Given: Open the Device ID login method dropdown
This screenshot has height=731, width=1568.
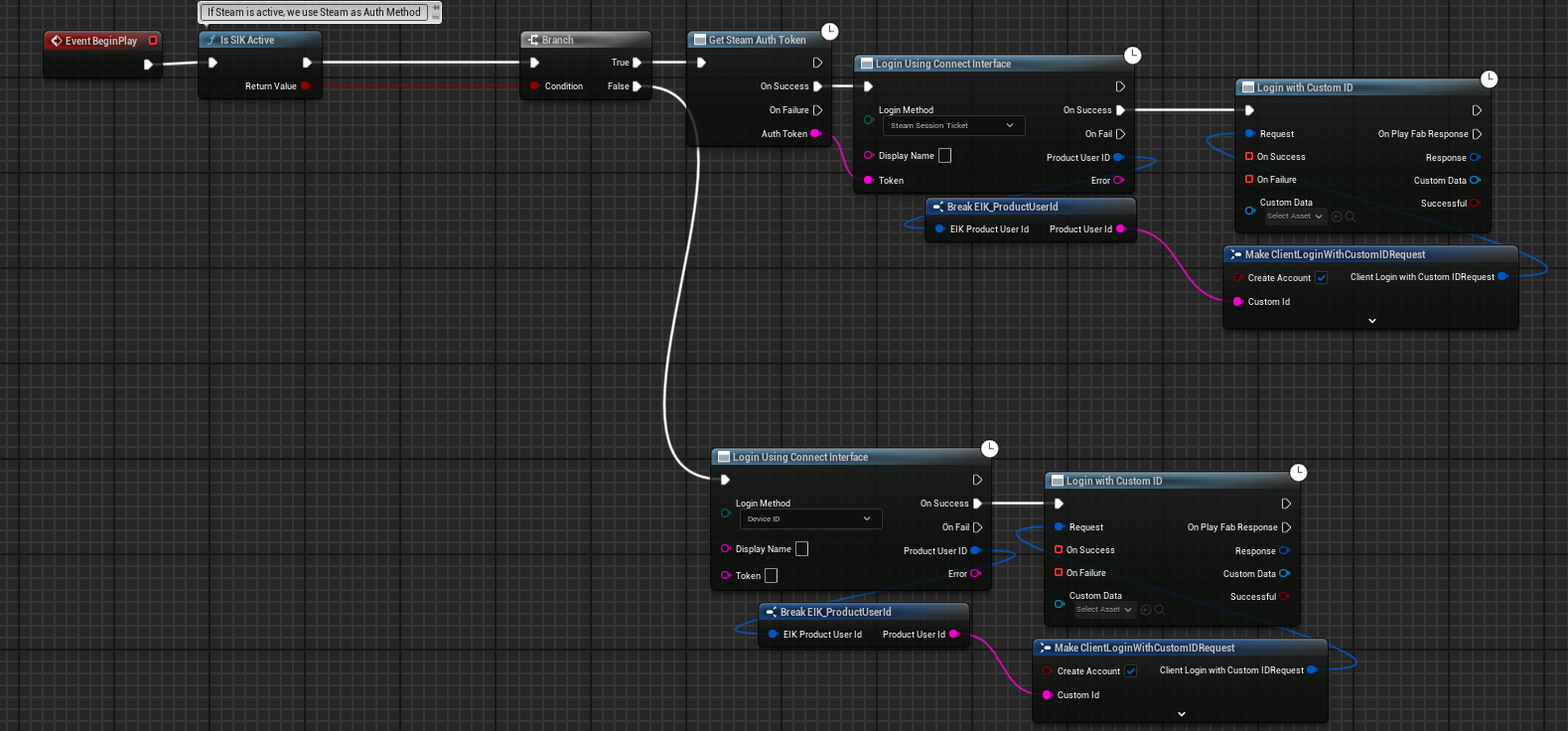Looking at the screenshot, I should click(x=810, y=519).
